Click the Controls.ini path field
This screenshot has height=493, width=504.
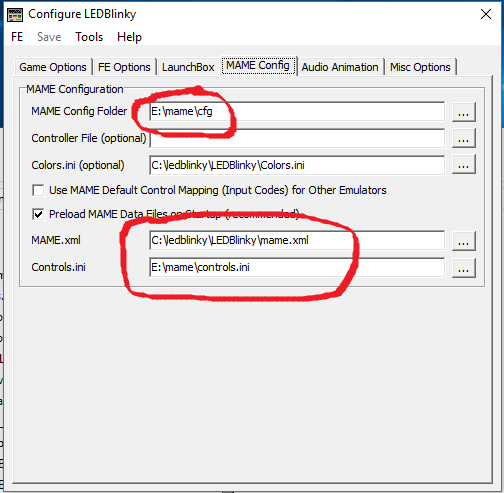pos(297,267)
